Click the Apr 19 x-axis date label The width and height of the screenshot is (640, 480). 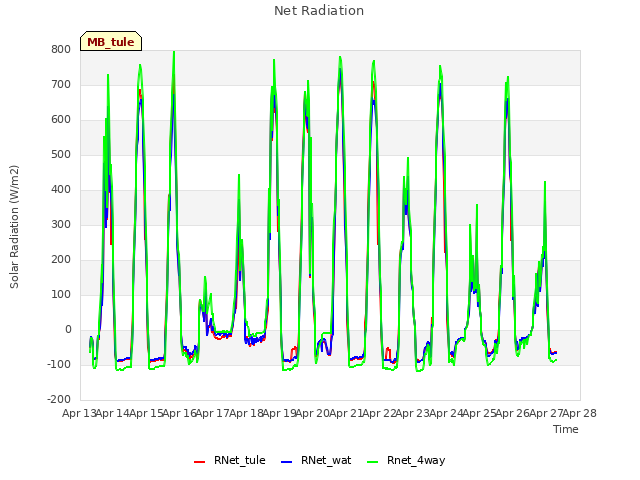click(x=280, y=413)
